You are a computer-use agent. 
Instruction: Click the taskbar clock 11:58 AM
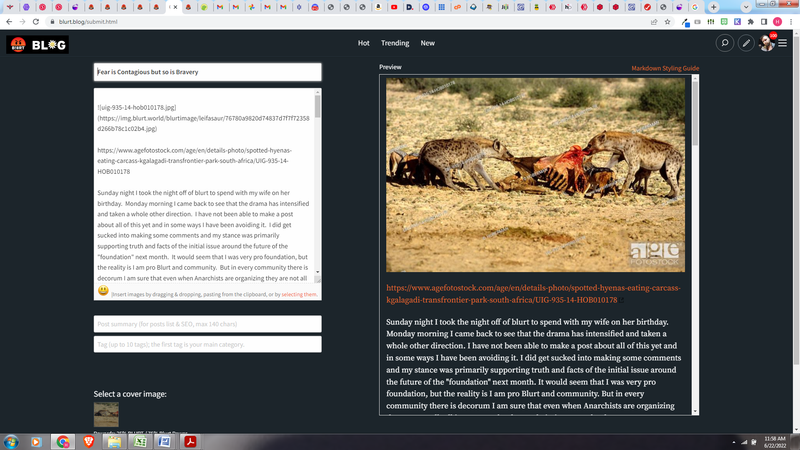point(774,442)
